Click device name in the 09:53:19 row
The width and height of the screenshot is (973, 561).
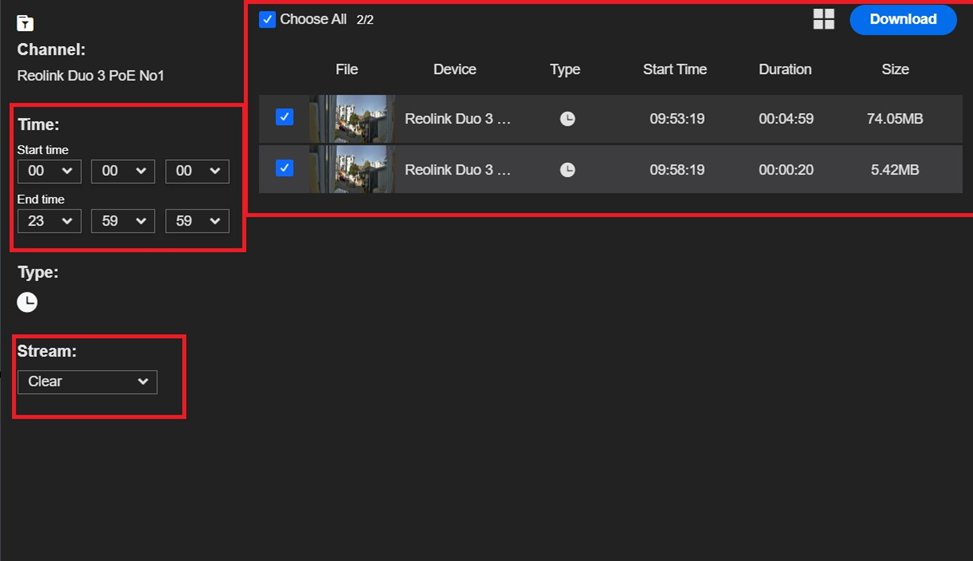pos(457,119)
